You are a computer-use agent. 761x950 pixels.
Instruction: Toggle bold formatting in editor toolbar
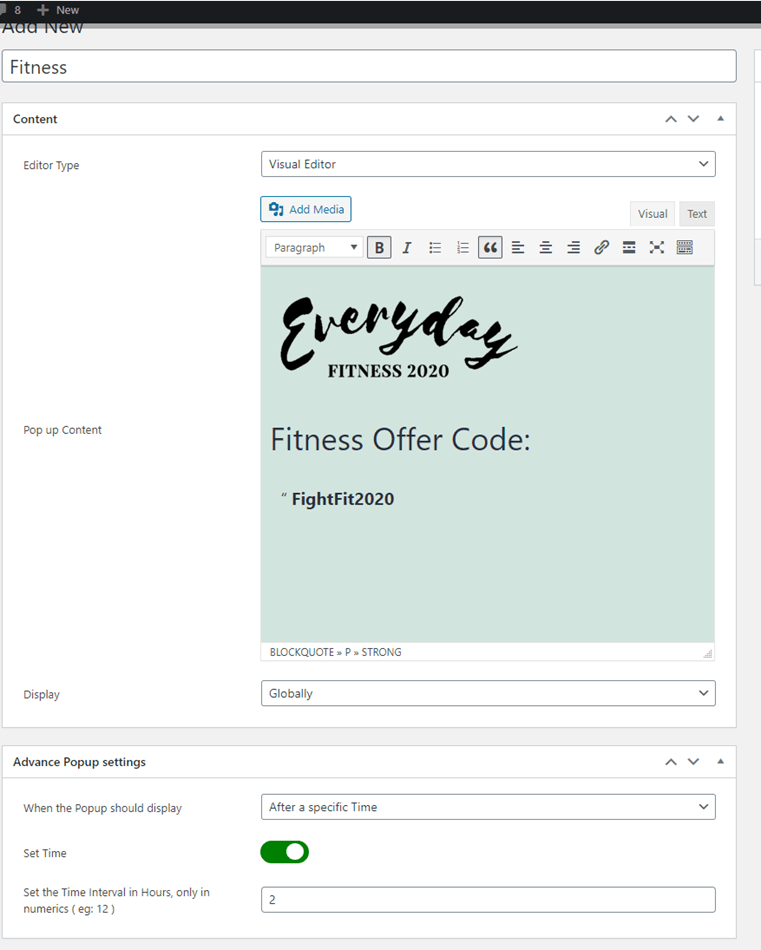click(379, 247)
